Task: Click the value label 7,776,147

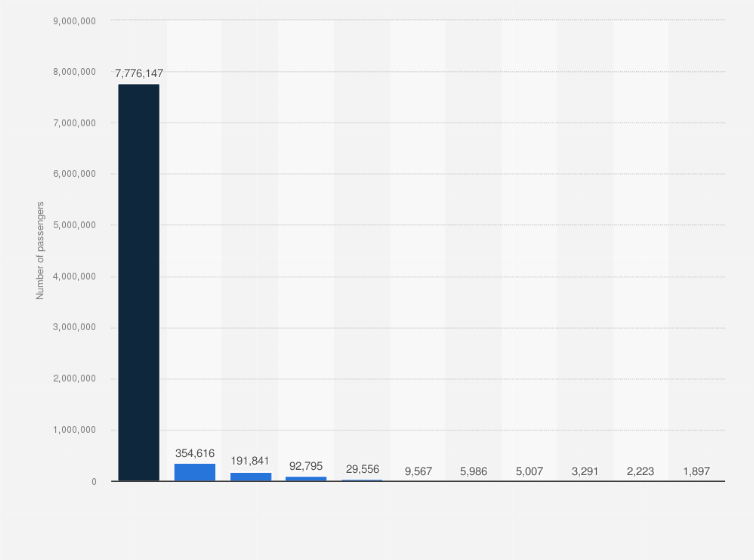Action: [x=139, y=74]
